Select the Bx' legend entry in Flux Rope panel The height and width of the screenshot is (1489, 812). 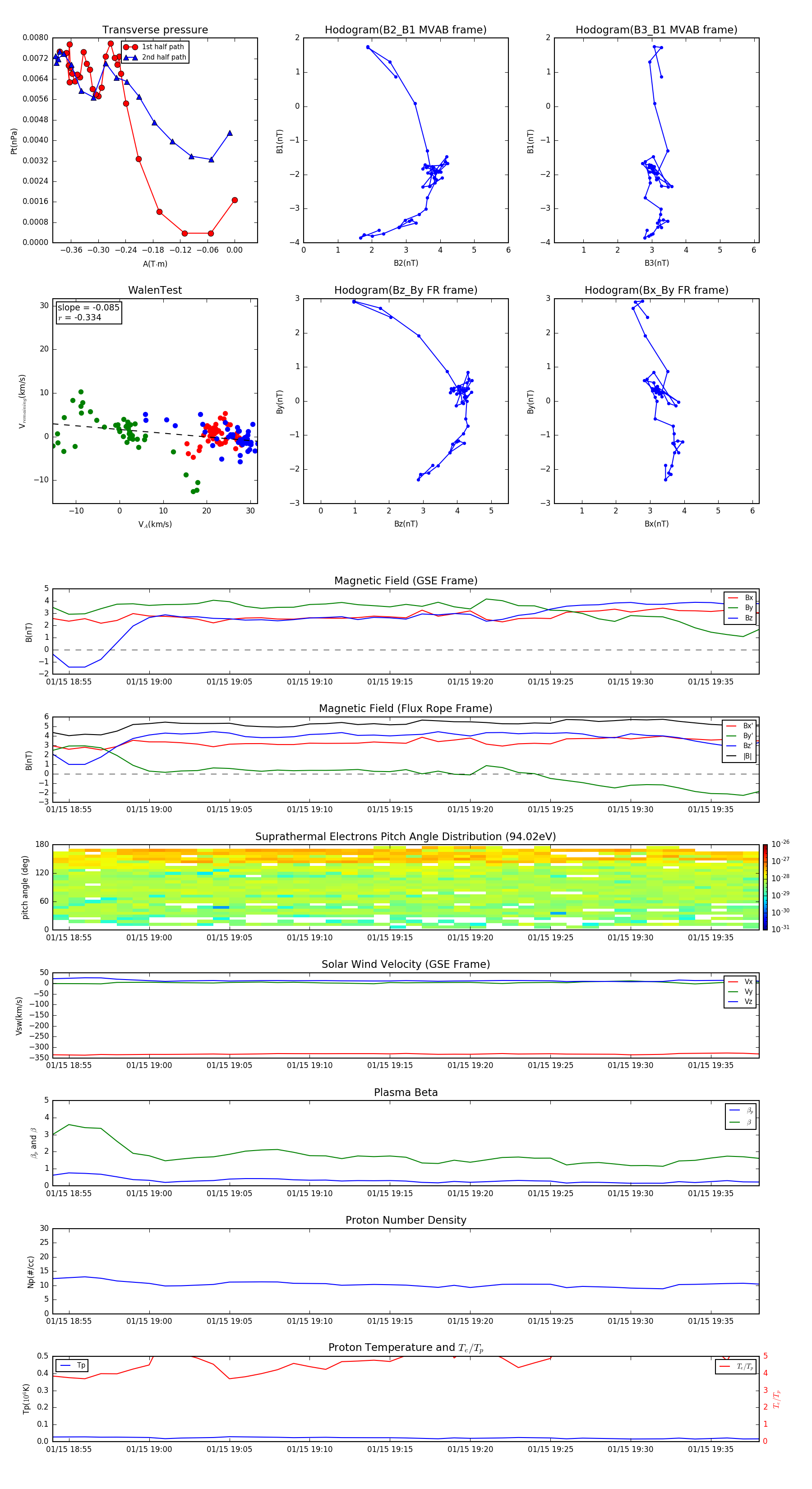(x=740, y=726)
